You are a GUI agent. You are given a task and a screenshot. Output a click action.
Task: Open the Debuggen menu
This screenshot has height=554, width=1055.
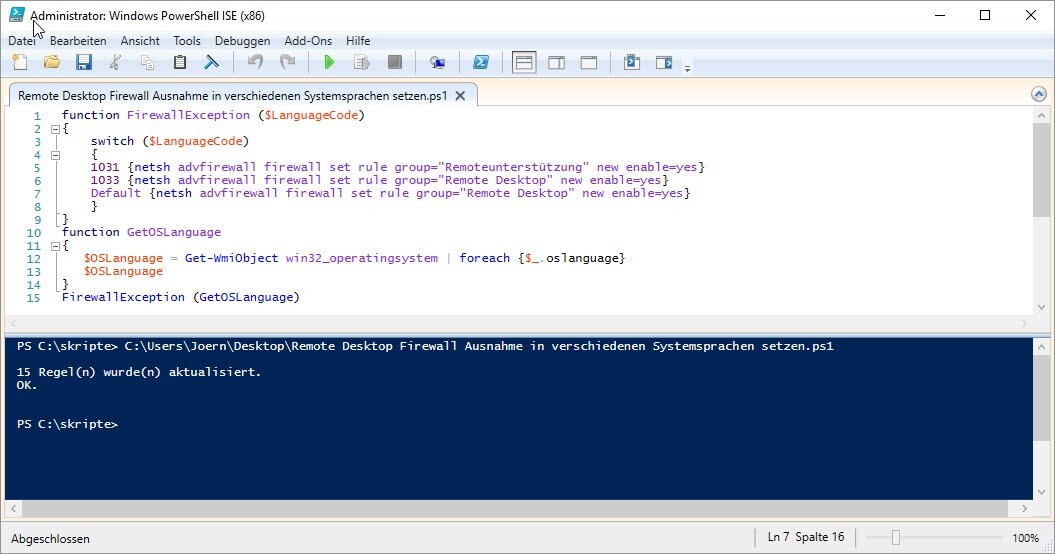242,41
